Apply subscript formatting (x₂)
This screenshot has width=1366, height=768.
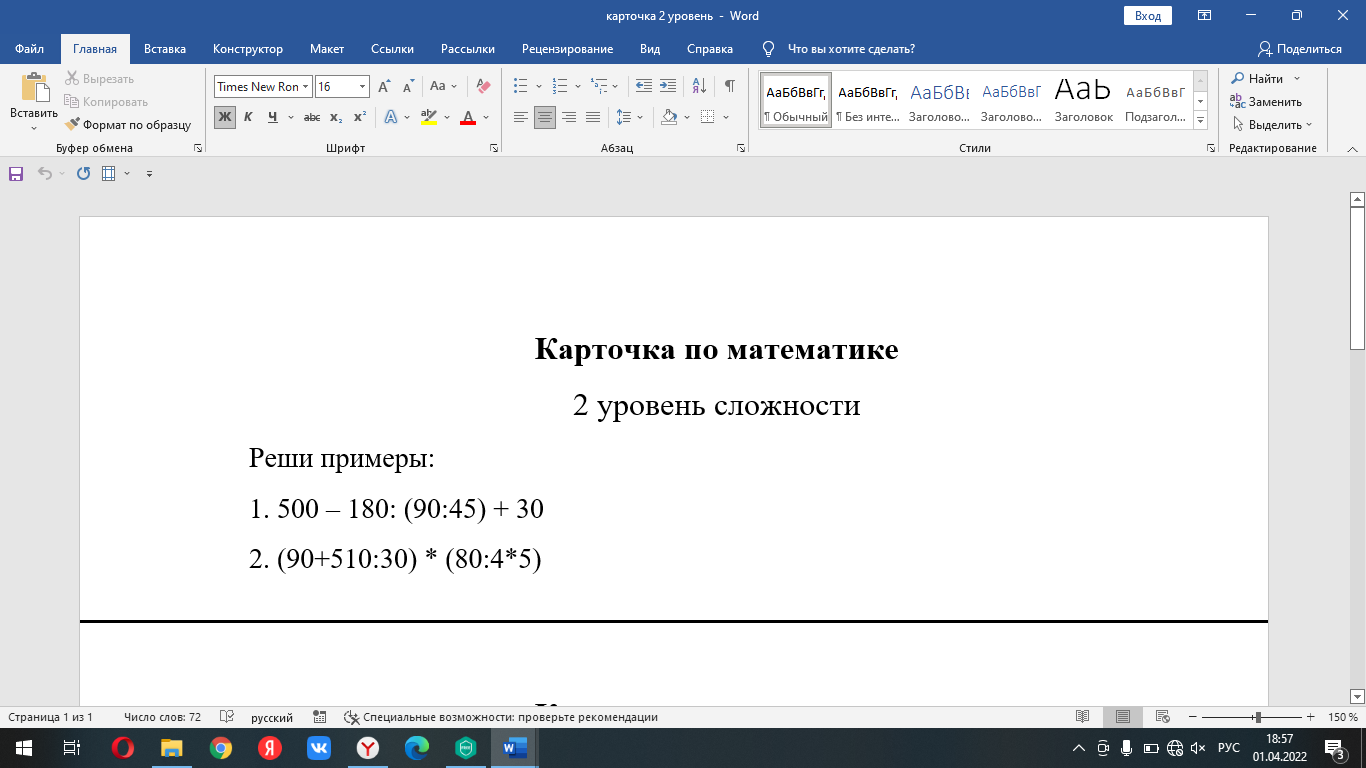click(336, 117)
